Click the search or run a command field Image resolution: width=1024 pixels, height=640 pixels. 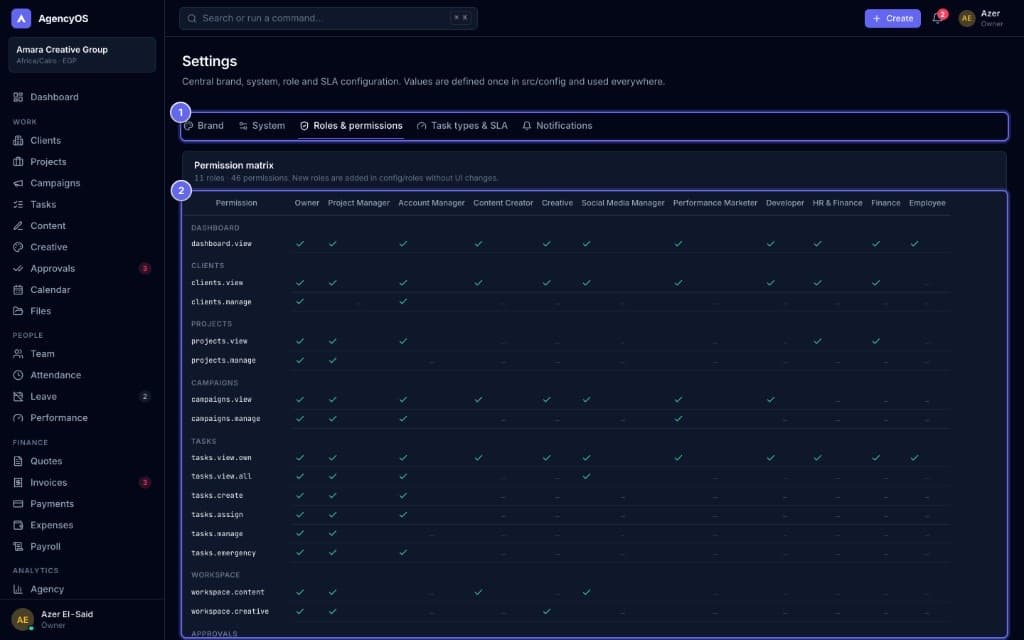(x=328, y=18)
